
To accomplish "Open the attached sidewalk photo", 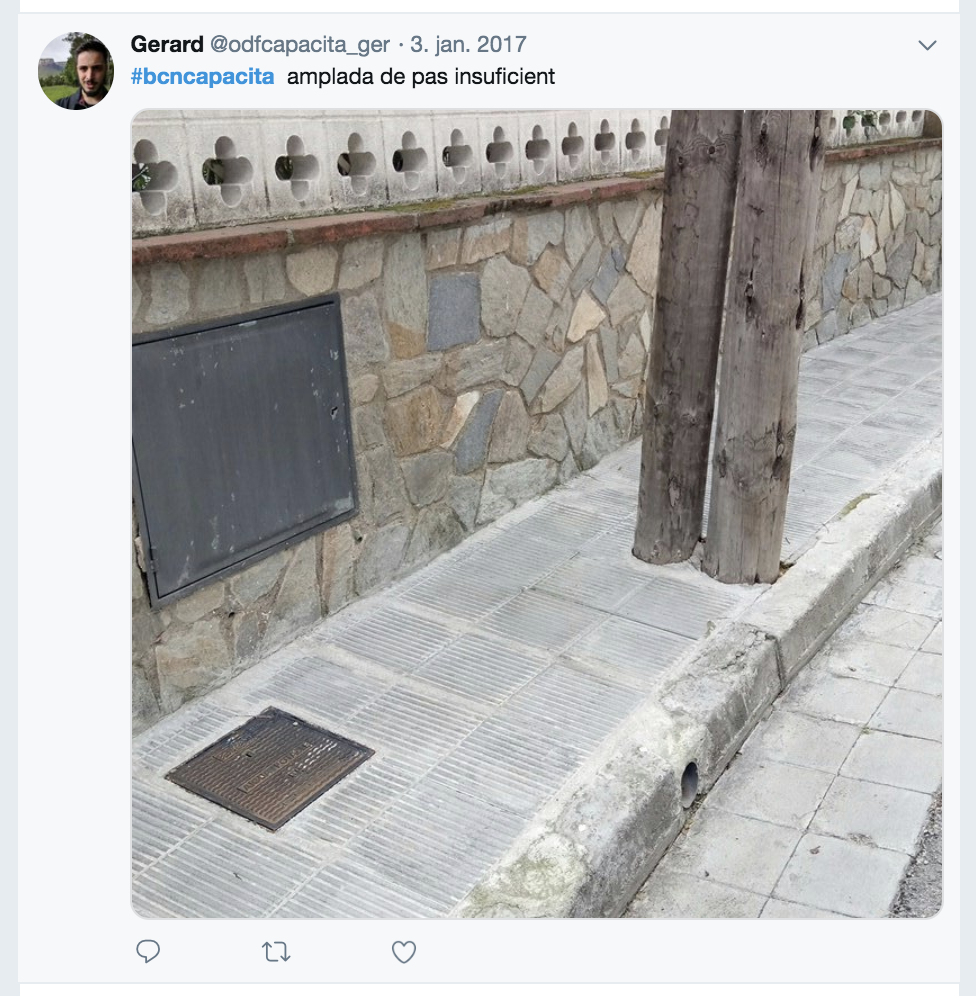I will click(x=537, y=514).
